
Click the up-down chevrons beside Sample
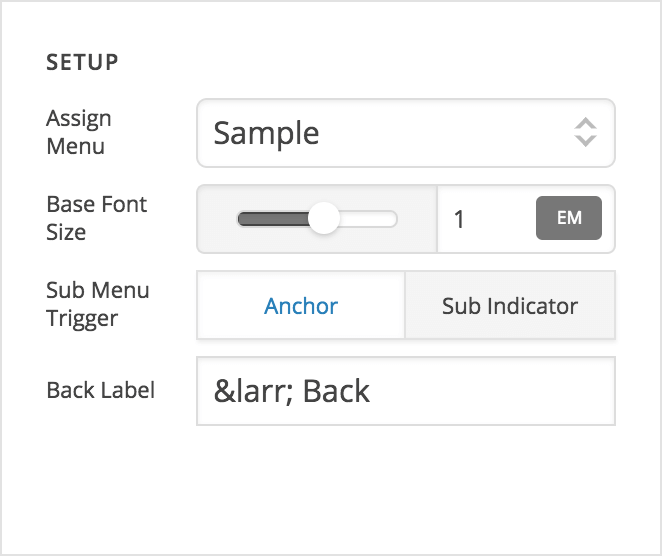(585, 132)
